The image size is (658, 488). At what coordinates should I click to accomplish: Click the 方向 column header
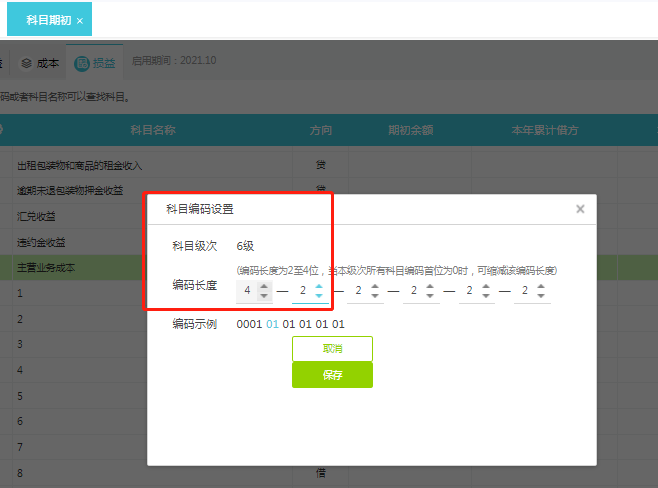(321, 130)
